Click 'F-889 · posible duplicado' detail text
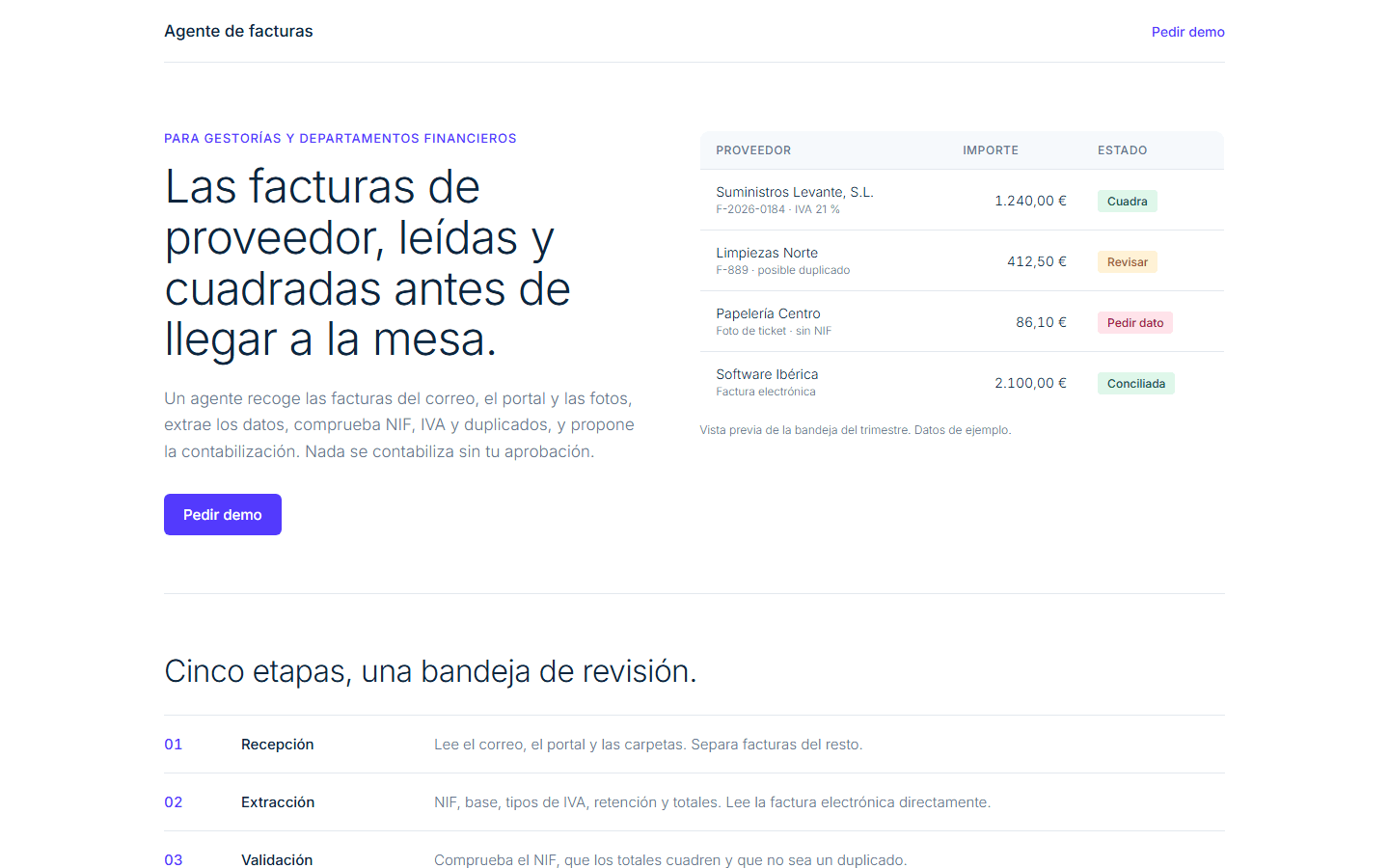1389x868 pixels. [782, 270]
